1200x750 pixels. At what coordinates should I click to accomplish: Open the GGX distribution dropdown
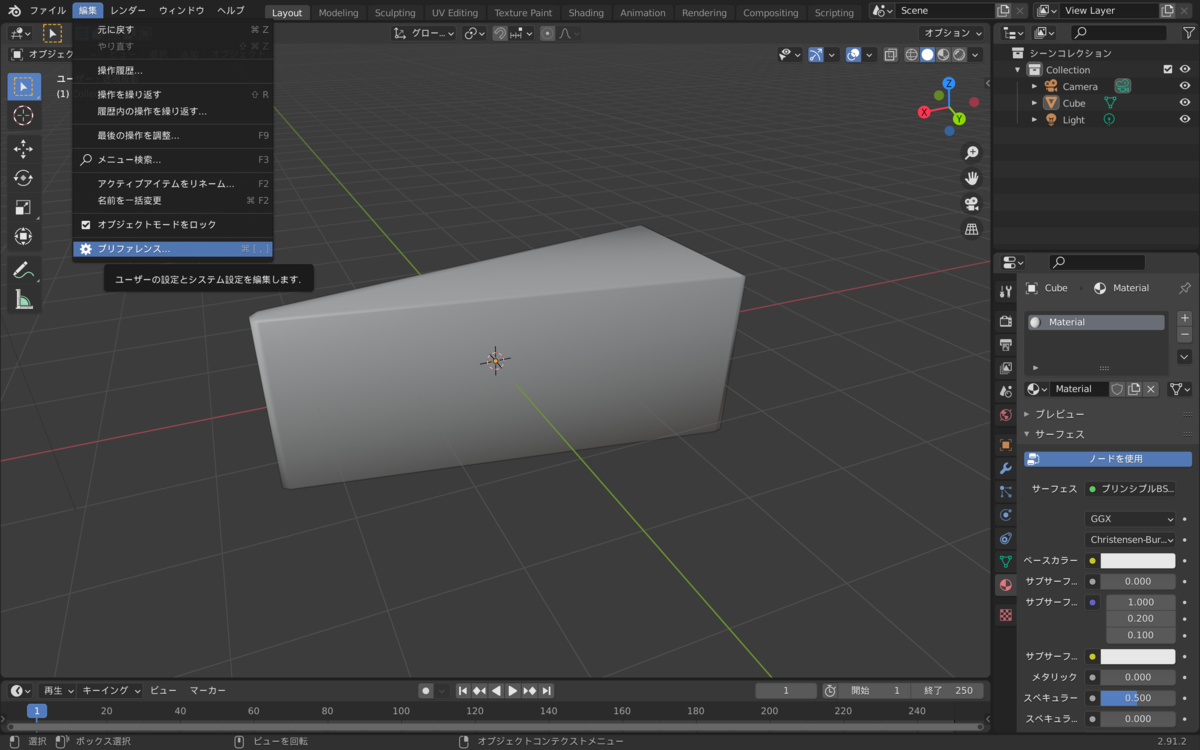pos(1131,519)
